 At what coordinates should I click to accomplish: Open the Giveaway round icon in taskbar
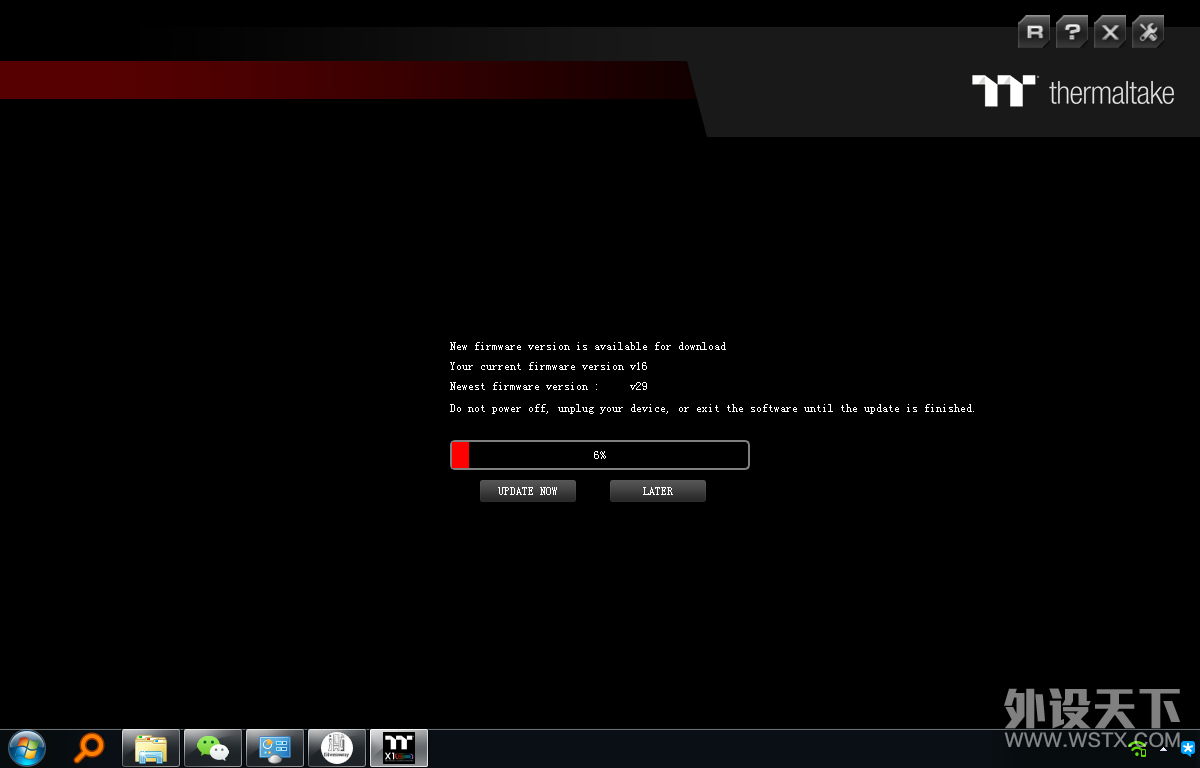click(x=337, y=748)
